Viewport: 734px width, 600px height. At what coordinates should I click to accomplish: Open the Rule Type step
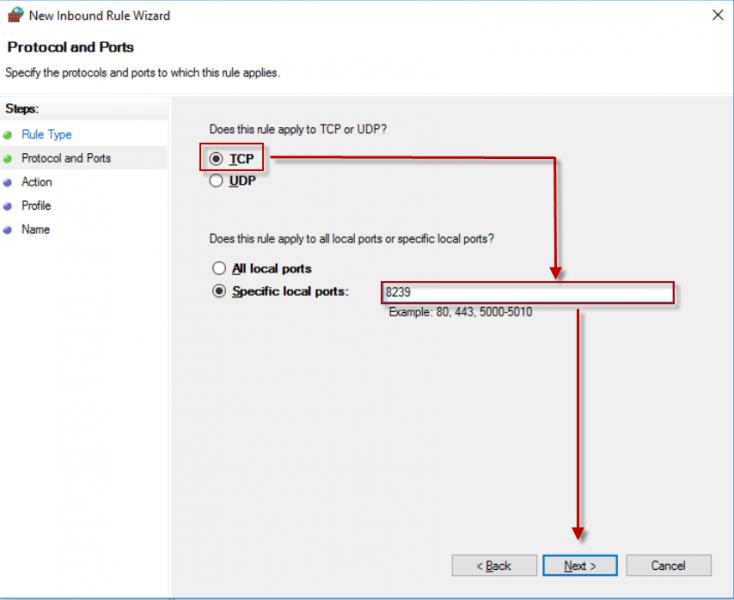click(46, 135)
